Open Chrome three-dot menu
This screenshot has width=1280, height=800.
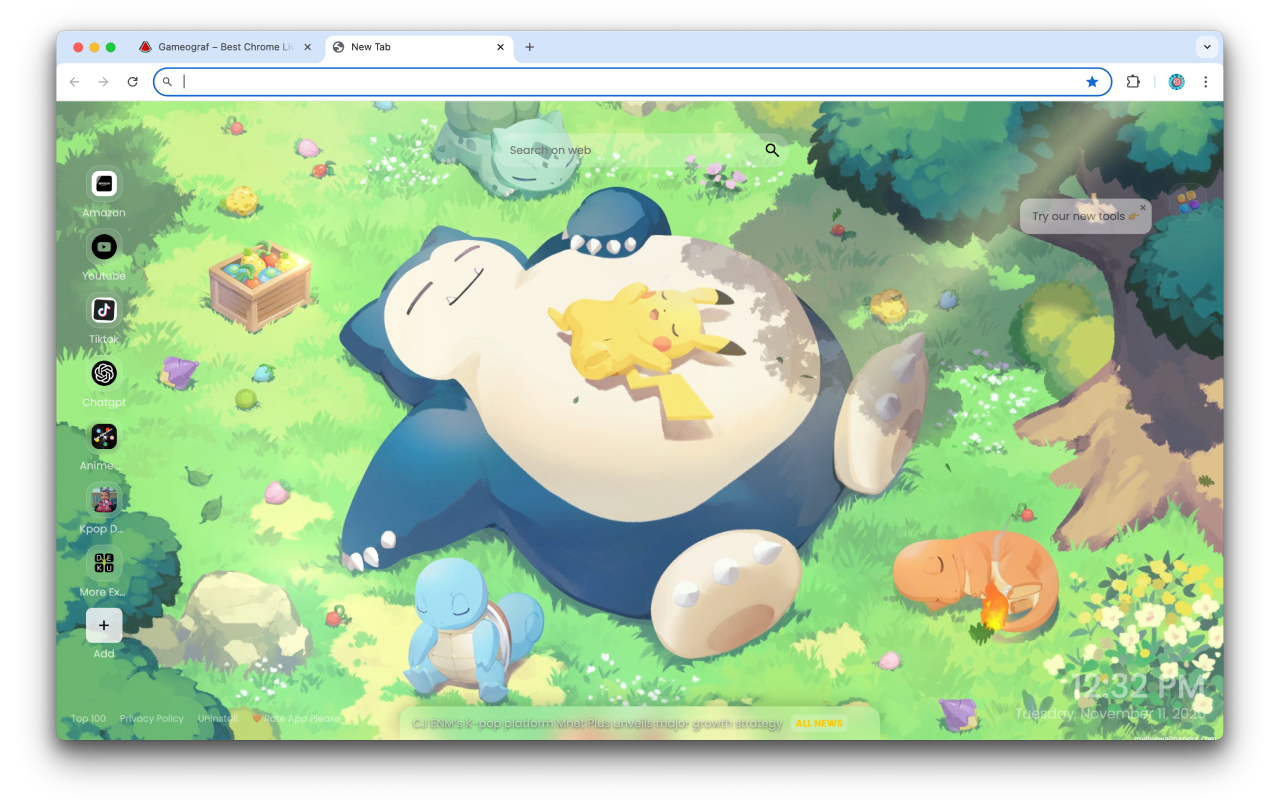1205,82
